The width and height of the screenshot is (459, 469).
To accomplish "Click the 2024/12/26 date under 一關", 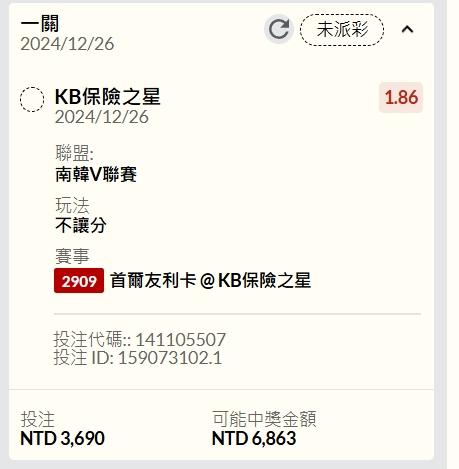I will (67, 44).
